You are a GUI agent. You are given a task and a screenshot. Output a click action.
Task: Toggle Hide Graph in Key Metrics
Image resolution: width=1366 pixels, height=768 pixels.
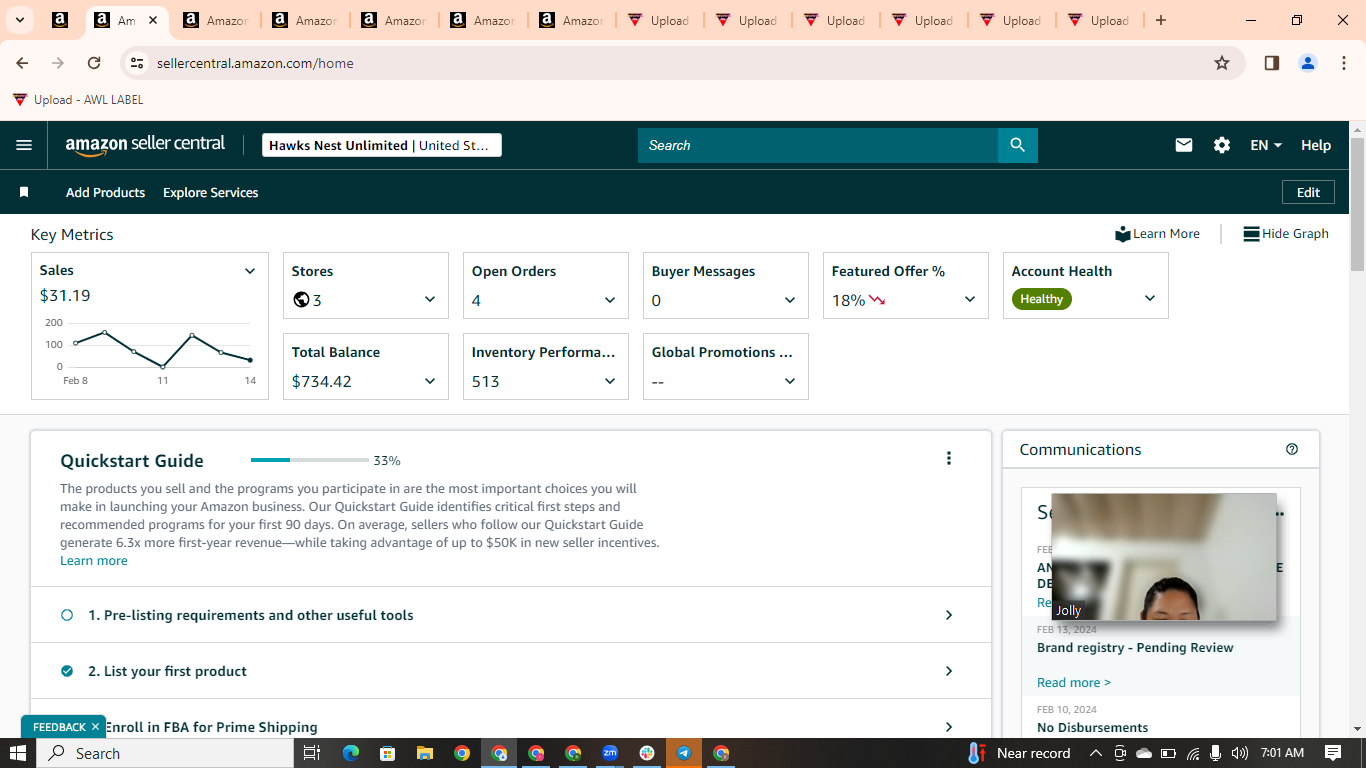pyautogui.click(x=1286, y=234)
